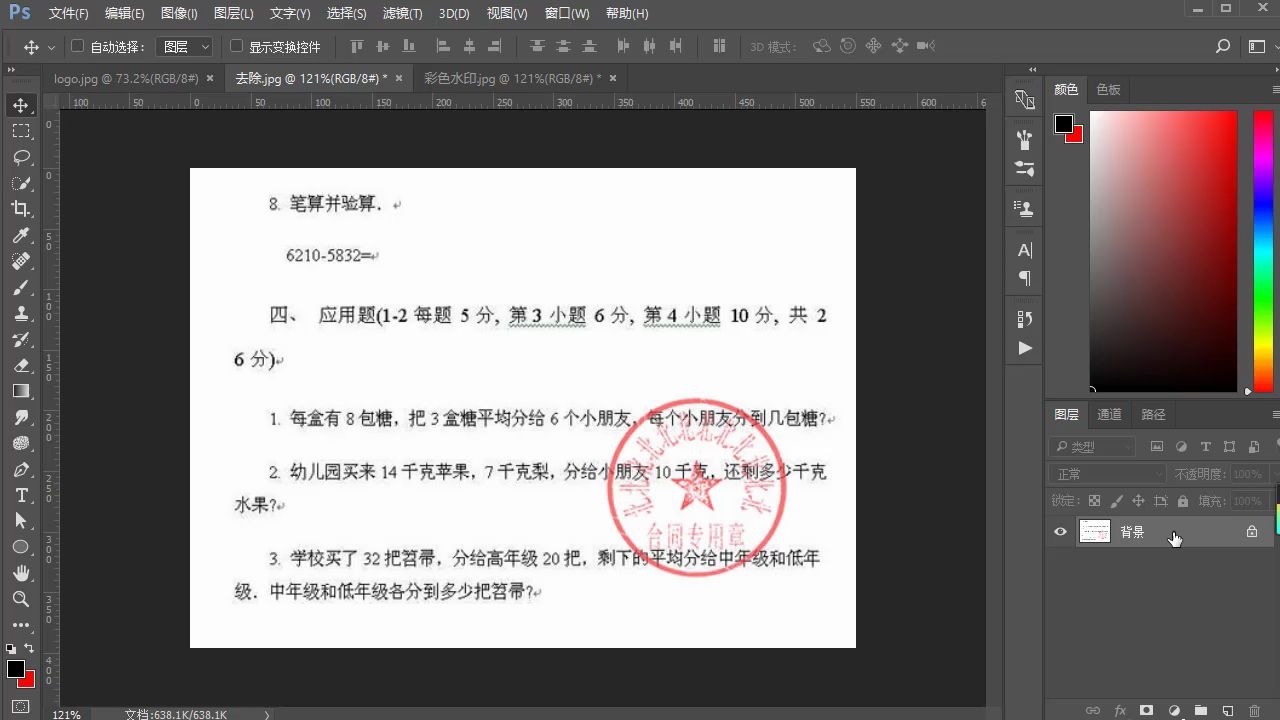This screenshot has height=720, width=1280.
Task: Add a layer mask via bottom icon
Action: (1147, 711)
